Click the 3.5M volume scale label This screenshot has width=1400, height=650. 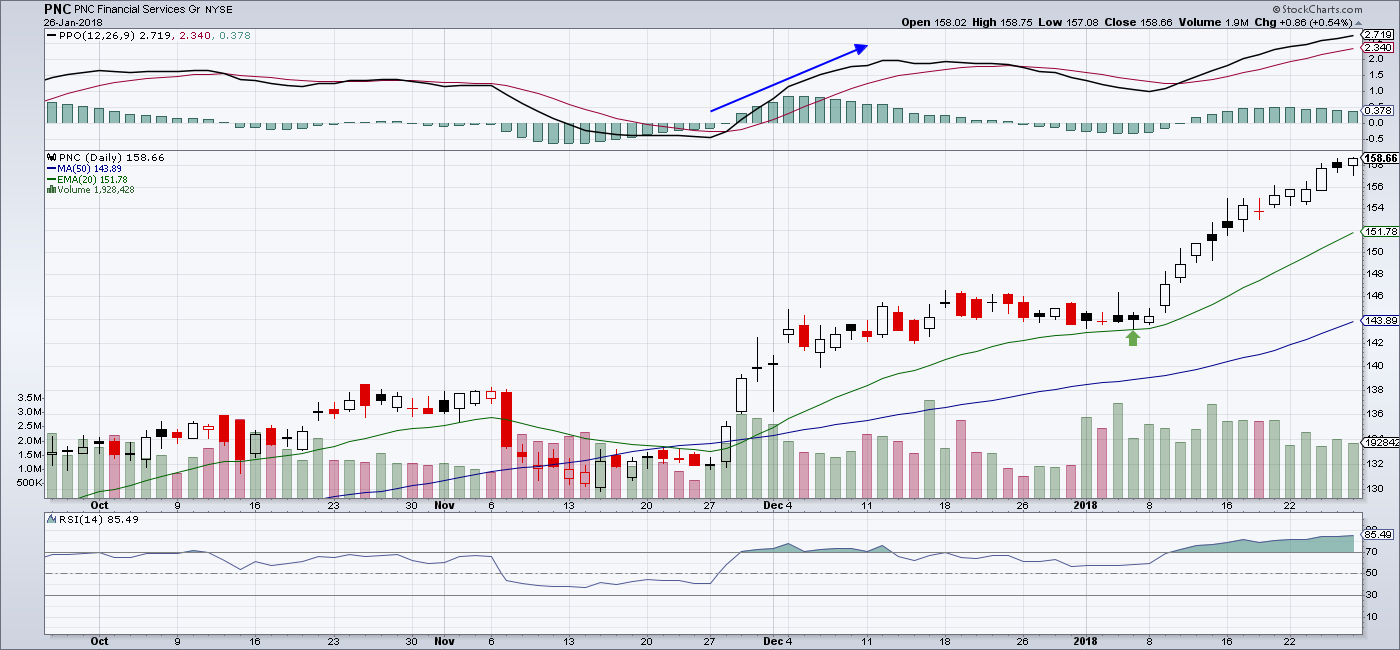click(31, 398)
